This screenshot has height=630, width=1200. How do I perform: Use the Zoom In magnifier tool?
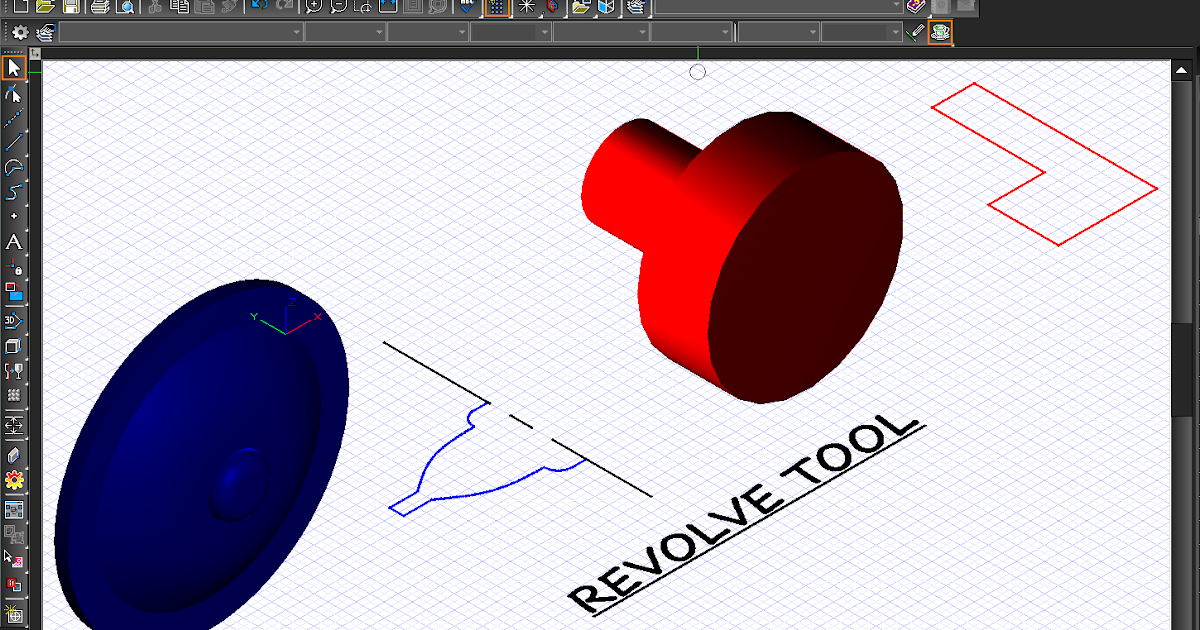(315, 7)
